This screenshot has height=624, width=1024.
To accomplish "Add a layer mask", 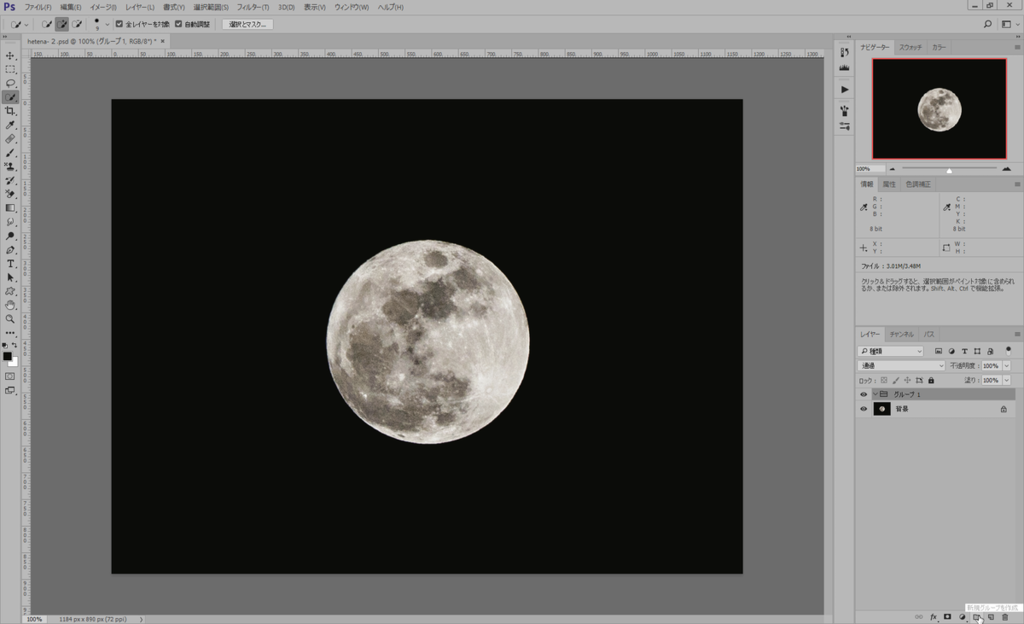I will pos(948,617).
